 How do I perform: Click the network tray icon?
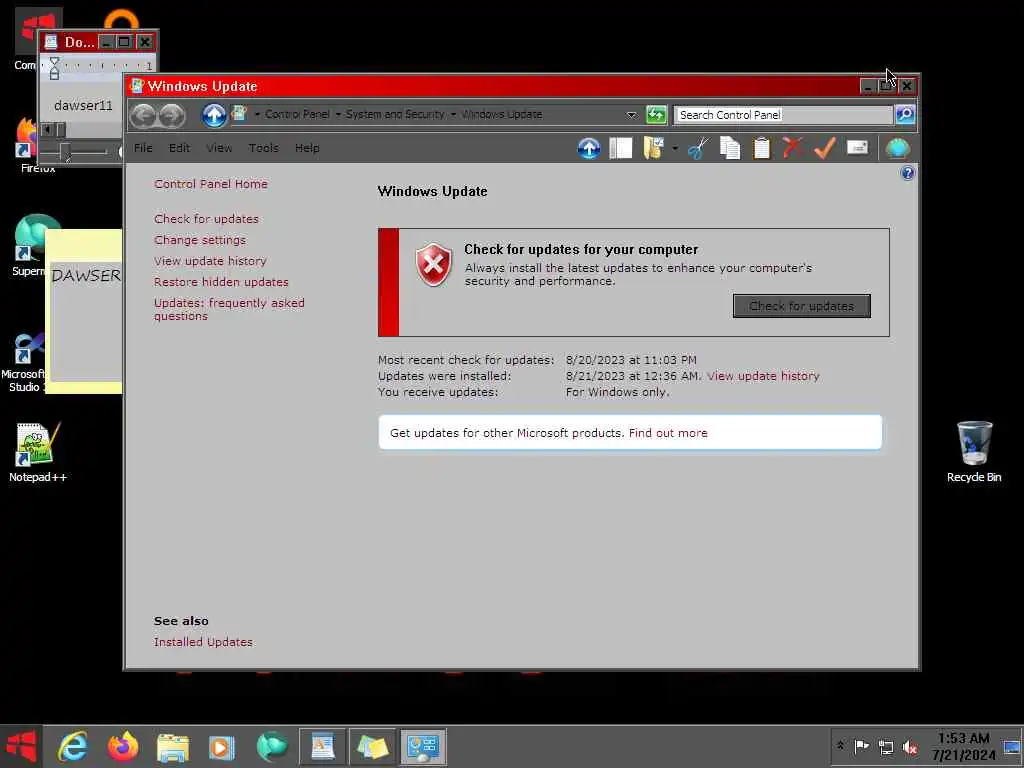click(x=886, y=747)
